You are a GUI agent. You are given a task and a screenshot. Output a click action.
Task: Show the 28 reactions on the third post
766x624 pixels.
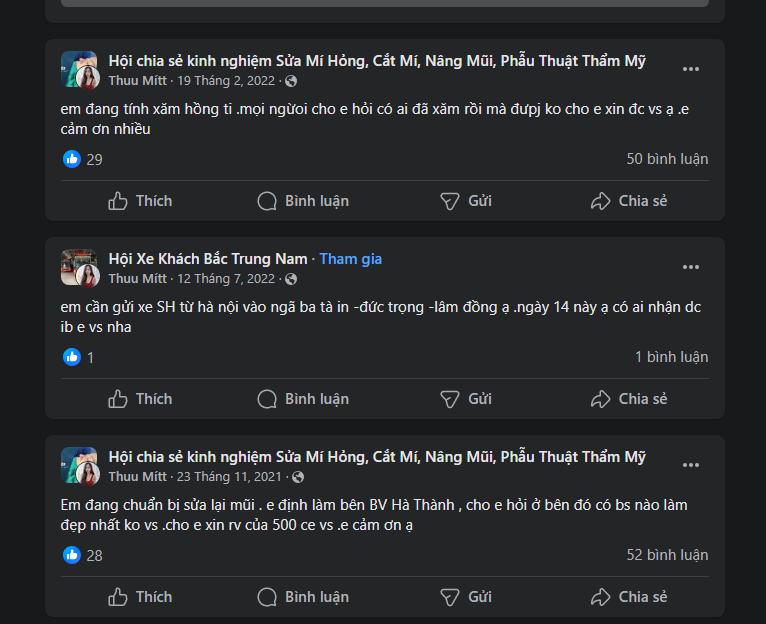(x=83, y=555)
